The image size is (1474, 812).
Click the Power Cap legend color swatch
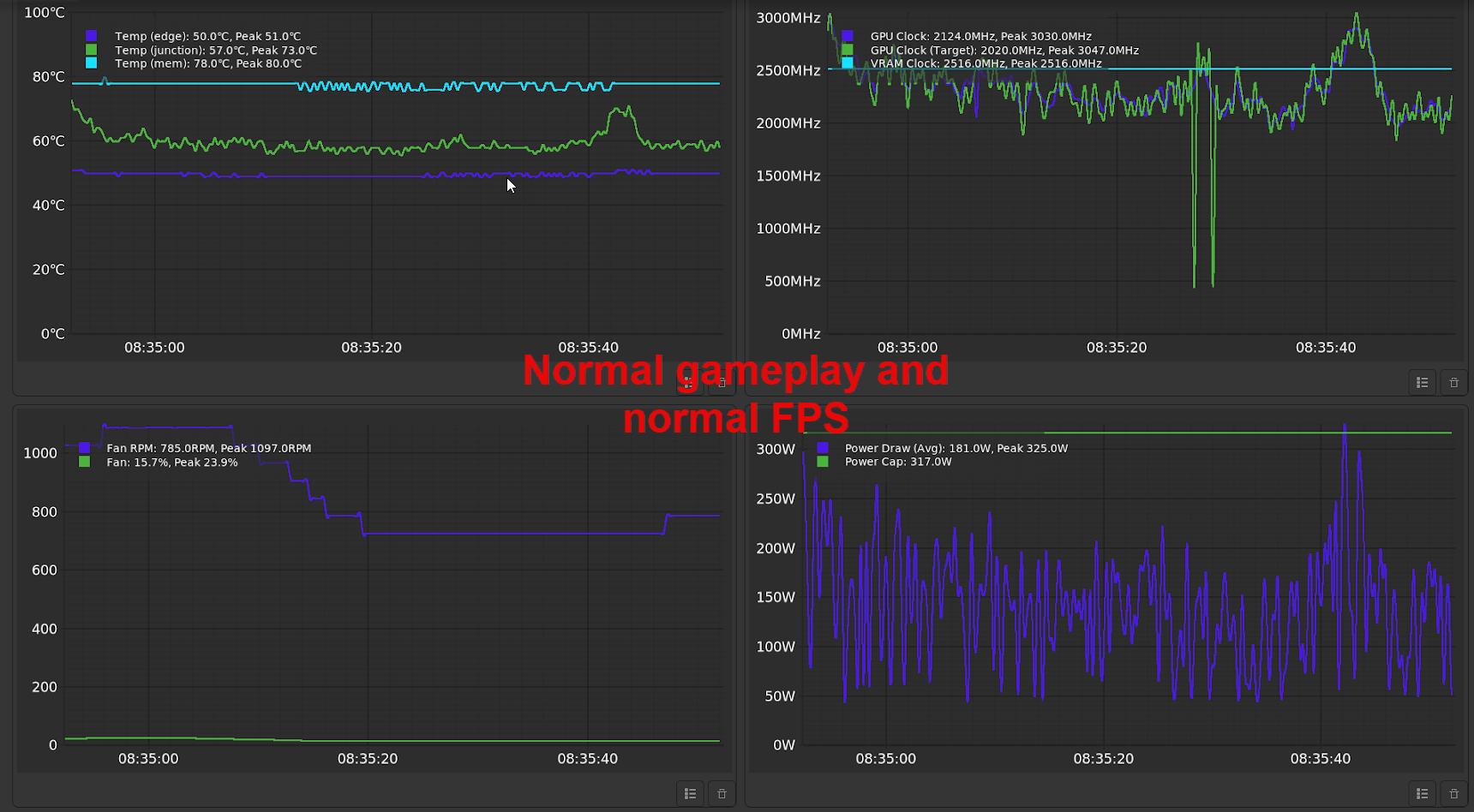point(823,462)
